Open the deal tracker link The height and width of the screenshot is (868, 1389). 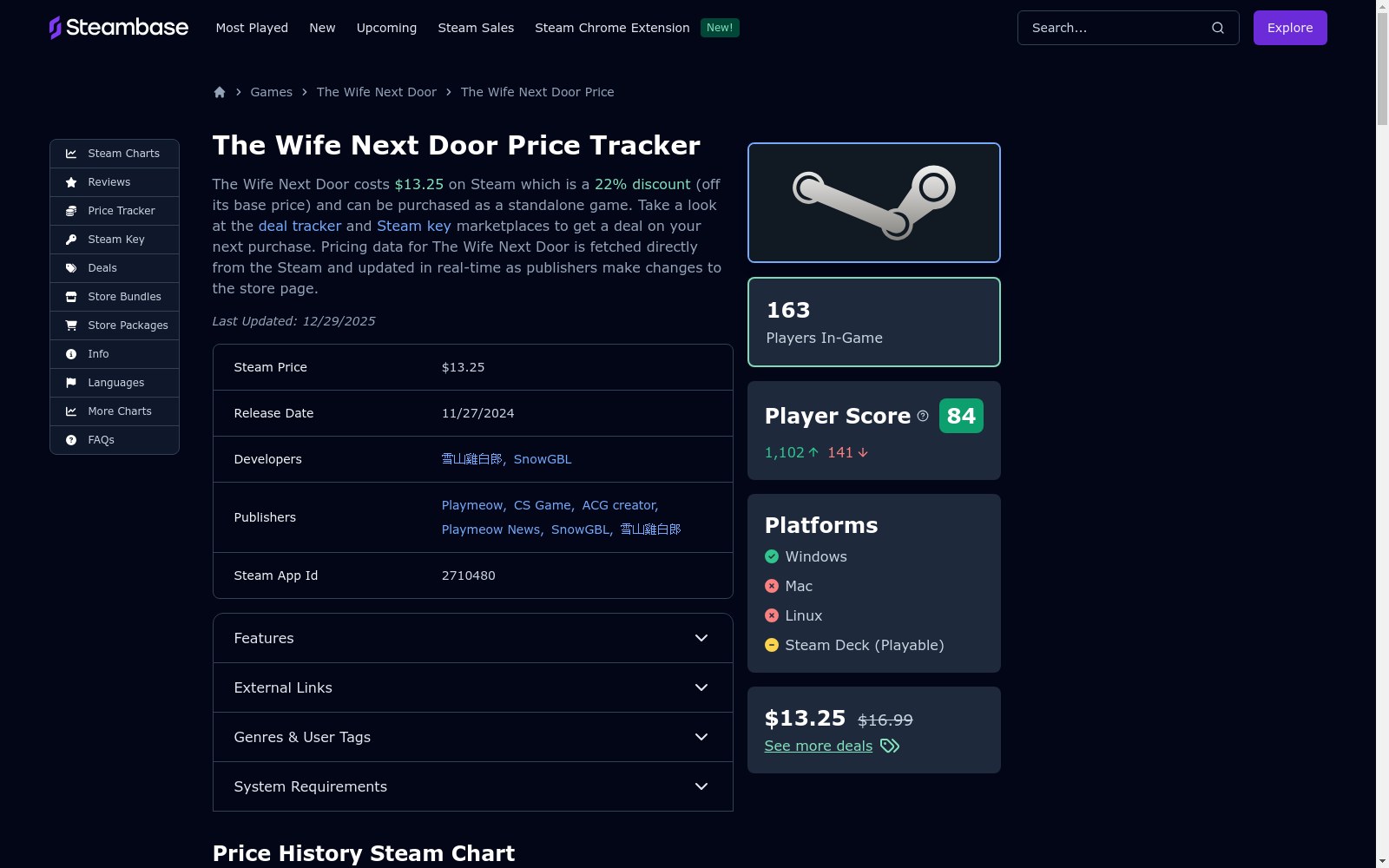click(300, 226)
